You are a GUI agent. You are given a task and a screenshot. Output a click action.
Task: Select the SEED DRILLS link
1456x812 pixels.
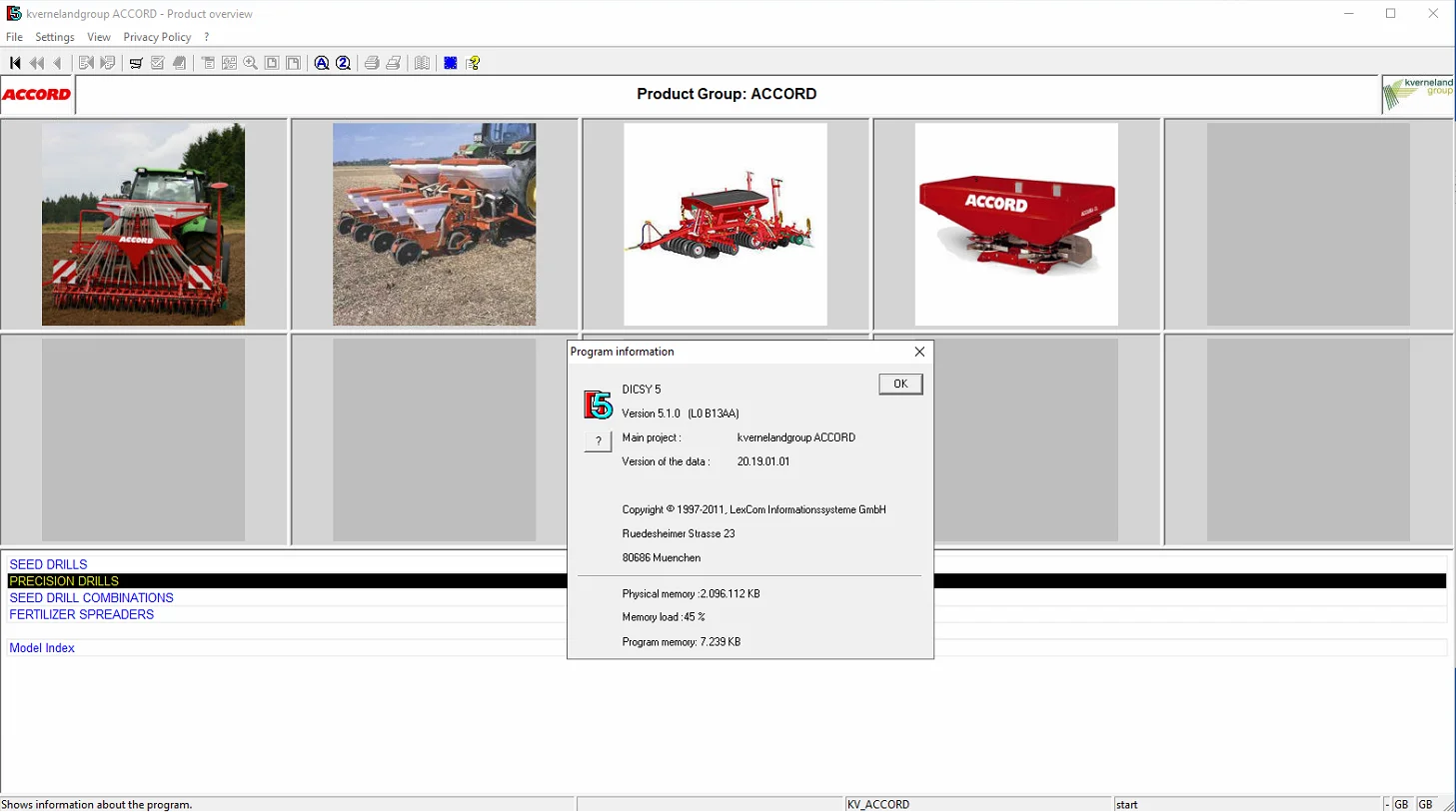pyautogui.click(x=48, y=564)
